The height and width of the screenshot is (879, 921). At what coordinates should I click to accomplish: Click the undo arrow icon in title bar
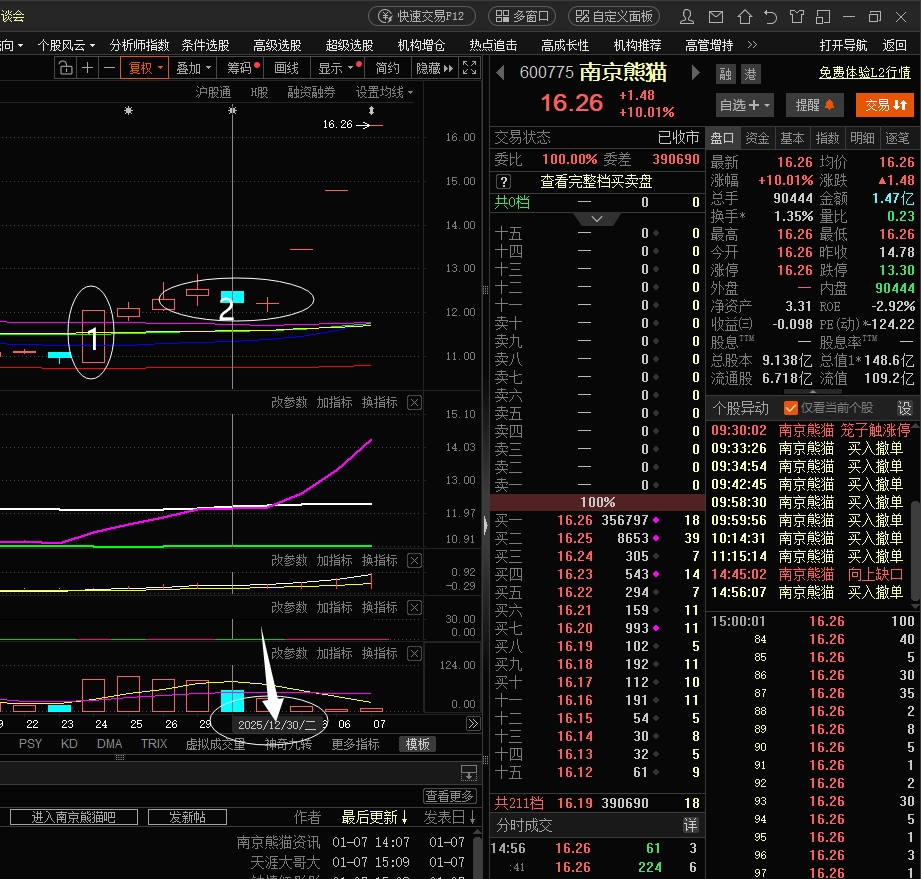coord(769,16)
